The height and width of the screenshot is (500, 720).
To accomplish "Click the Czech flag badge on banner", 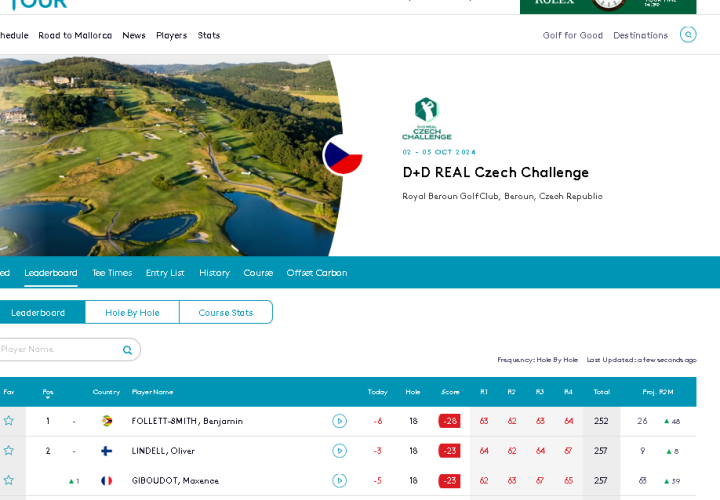I will [x=343, y=155].
